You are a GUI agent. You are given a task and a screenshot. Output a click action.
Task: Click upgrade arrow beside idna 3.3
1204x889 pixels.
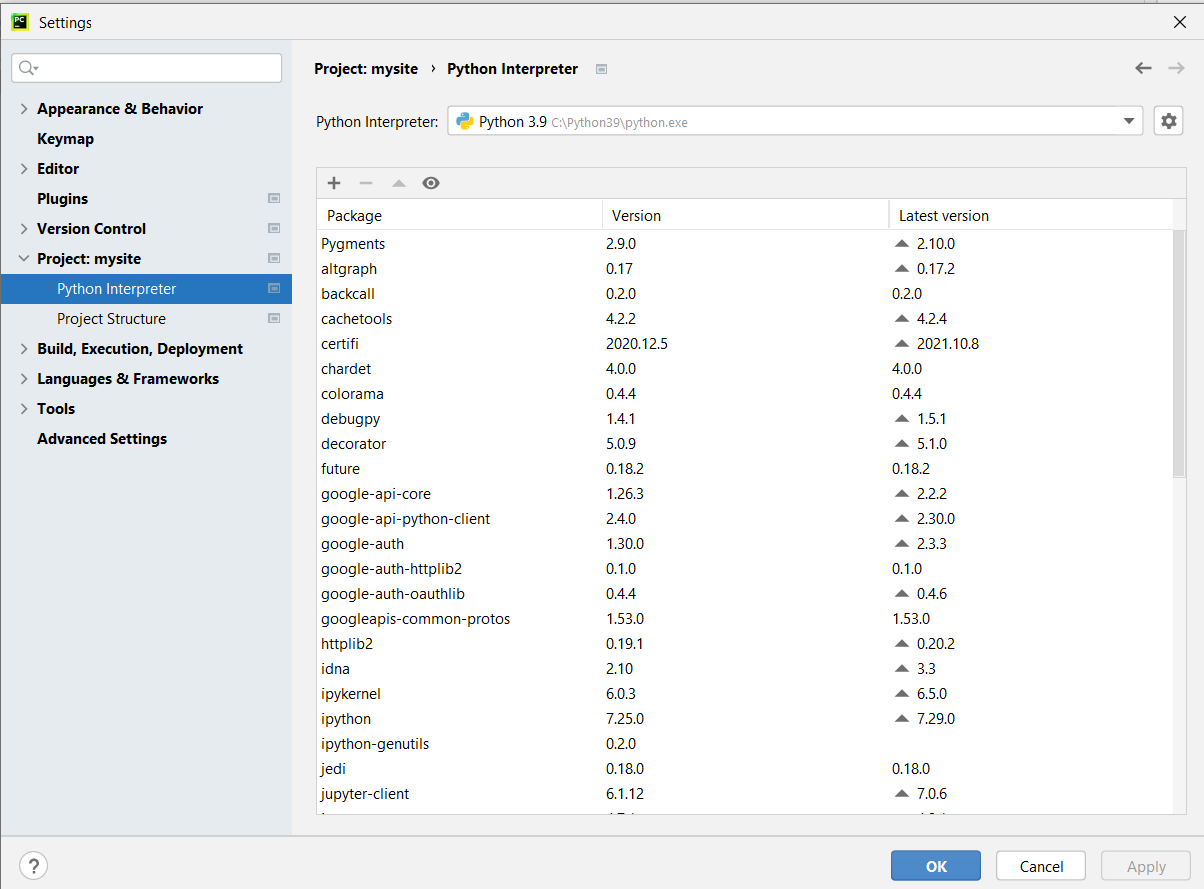click(x=901, y=669)
